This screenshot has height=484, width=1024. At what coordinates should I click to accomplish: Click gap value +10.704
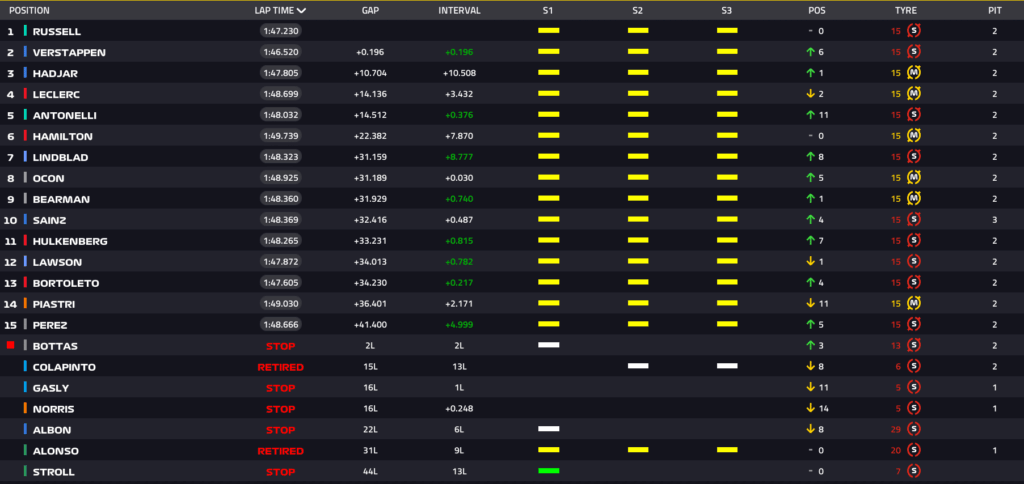coord(370,73)
